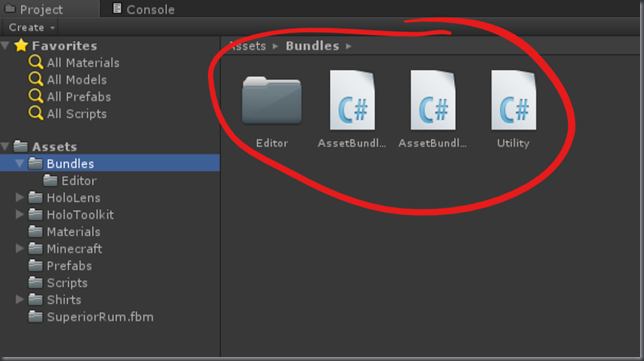Open the Create dropdown menu
This screenshot has width=644, height=361.
click(x=31, y=28)
